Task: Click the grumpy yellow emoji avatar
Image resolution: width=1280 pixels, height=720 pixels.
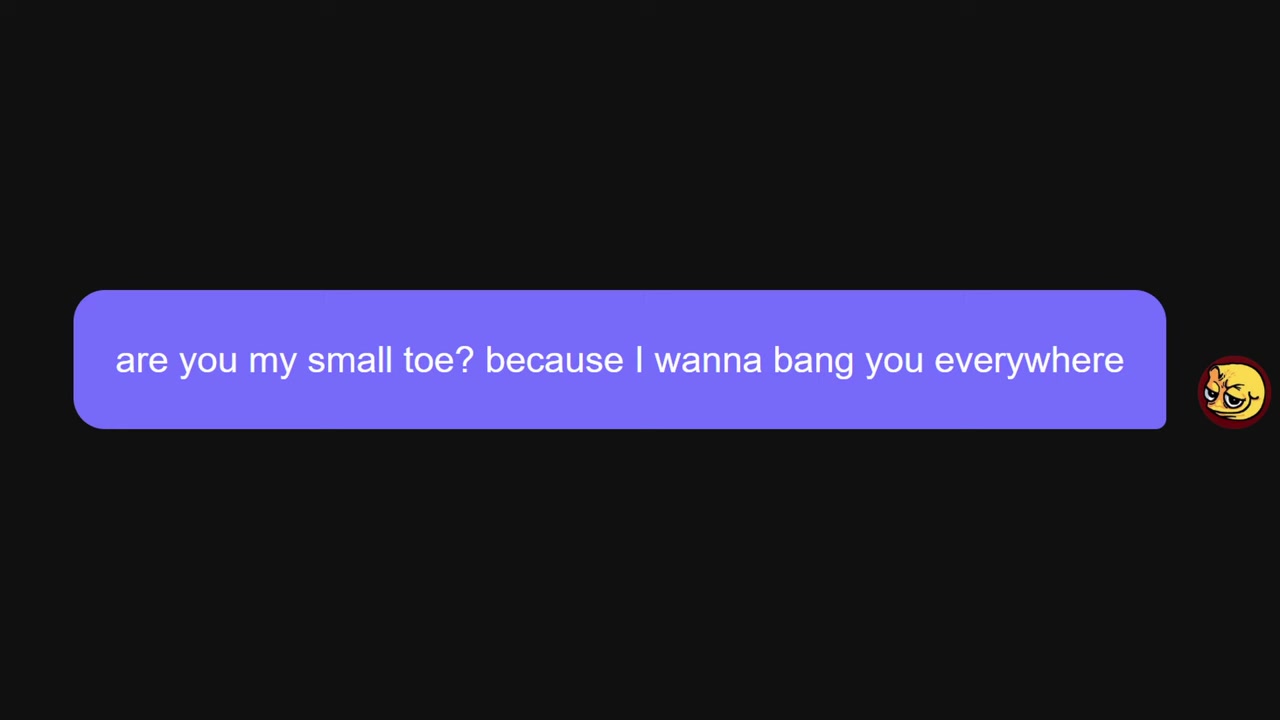Action: pos(1234,392)
